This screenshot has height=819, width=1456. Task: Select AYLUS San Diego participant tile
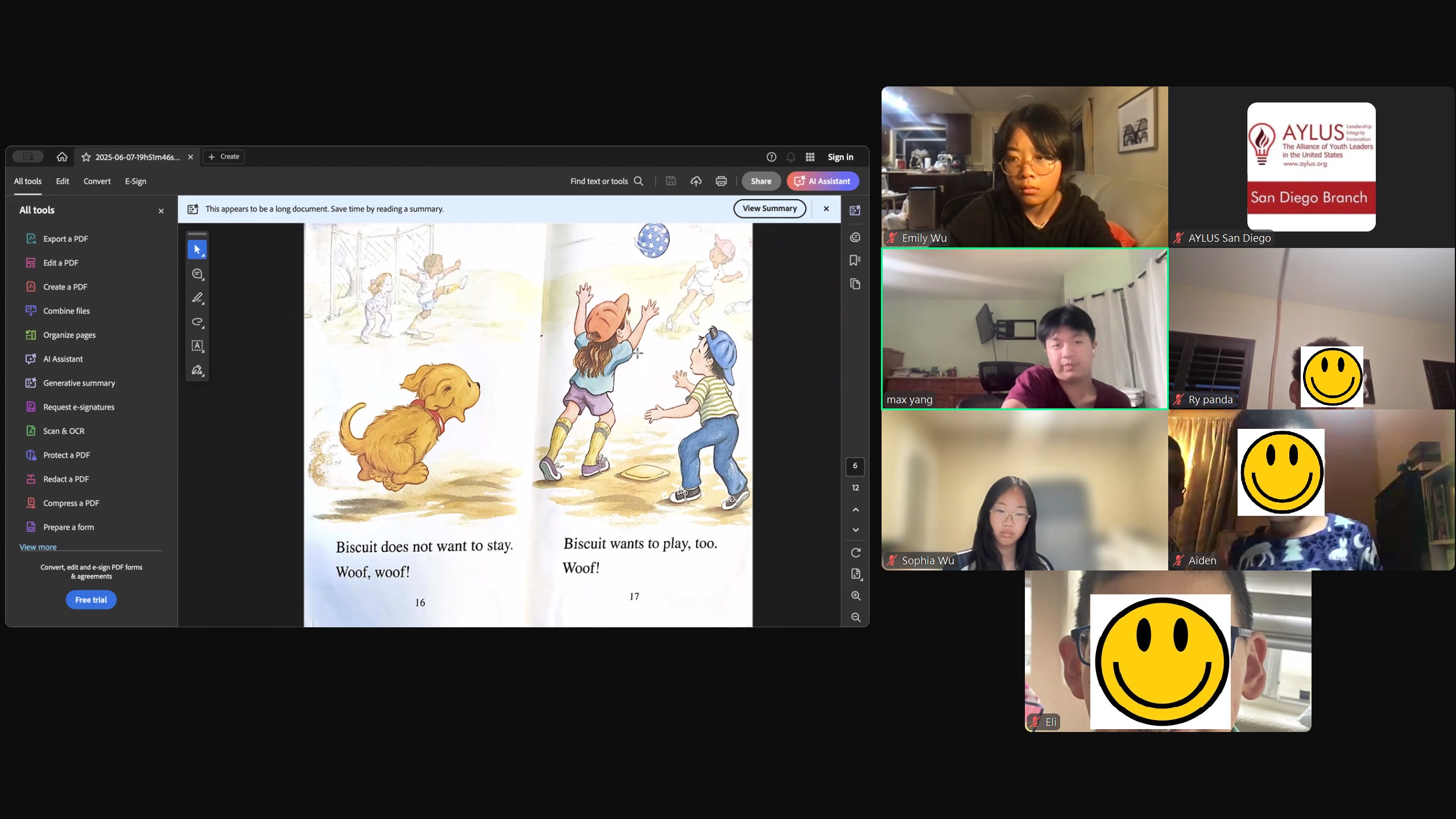pyautogui.click(x=1312, y=167)
